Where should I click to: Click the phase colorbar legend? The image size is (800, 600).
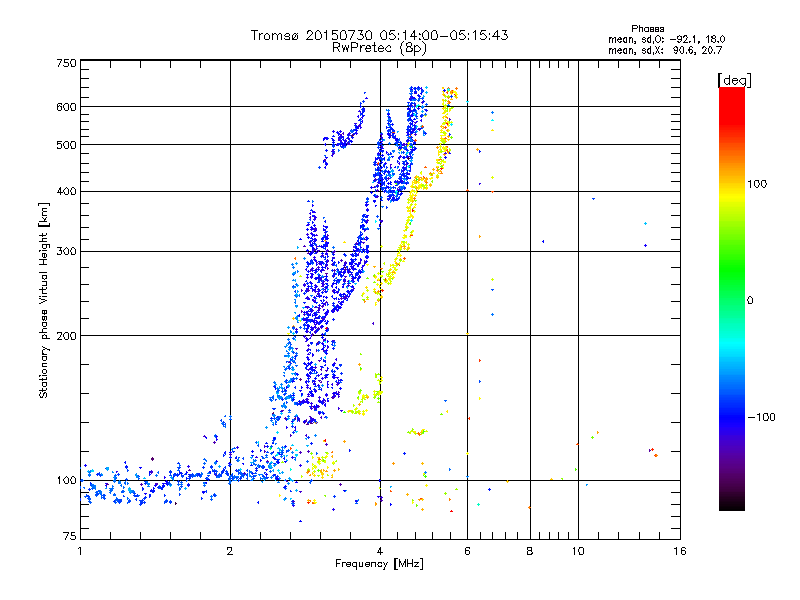pyautogui.click(x=732, y=299)
